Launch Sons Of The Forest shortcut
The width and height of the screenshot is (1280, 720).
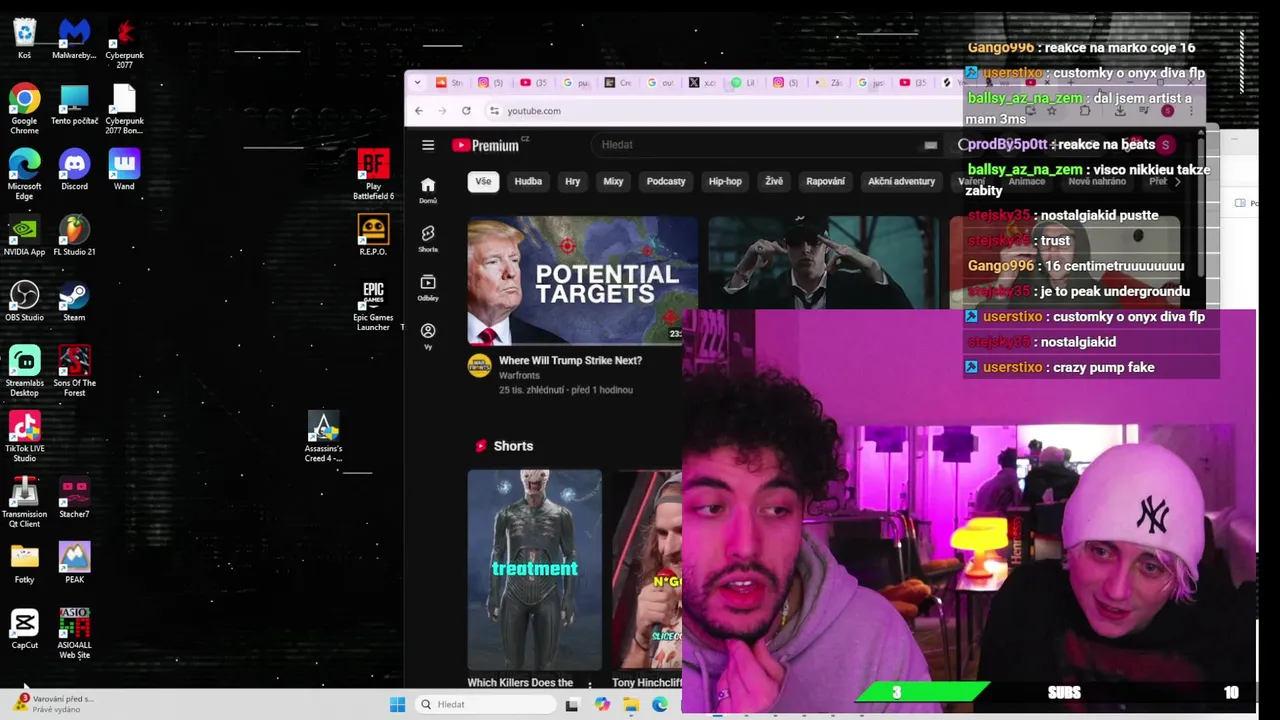(74, 371)
